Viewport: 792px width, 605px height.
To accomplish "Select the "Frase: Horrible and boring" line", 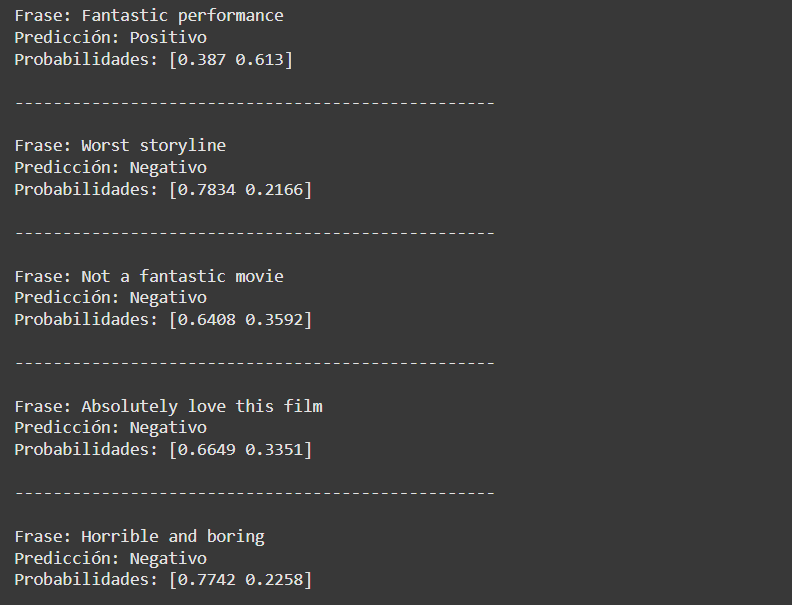I will 139,537.
